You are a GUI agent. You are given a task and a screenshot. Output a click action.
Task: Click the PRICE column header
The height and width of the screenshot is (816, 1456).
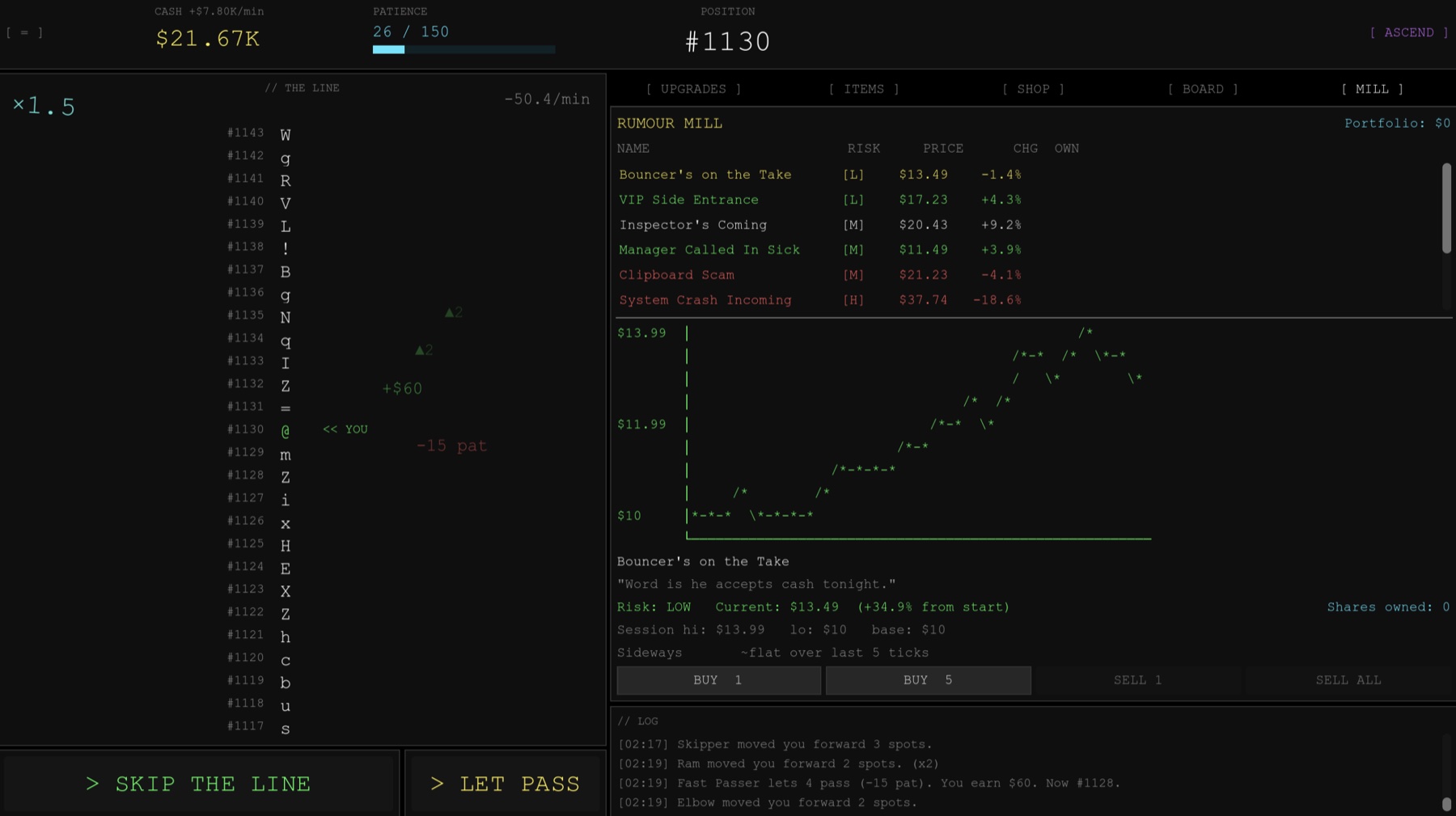point(943,149)
